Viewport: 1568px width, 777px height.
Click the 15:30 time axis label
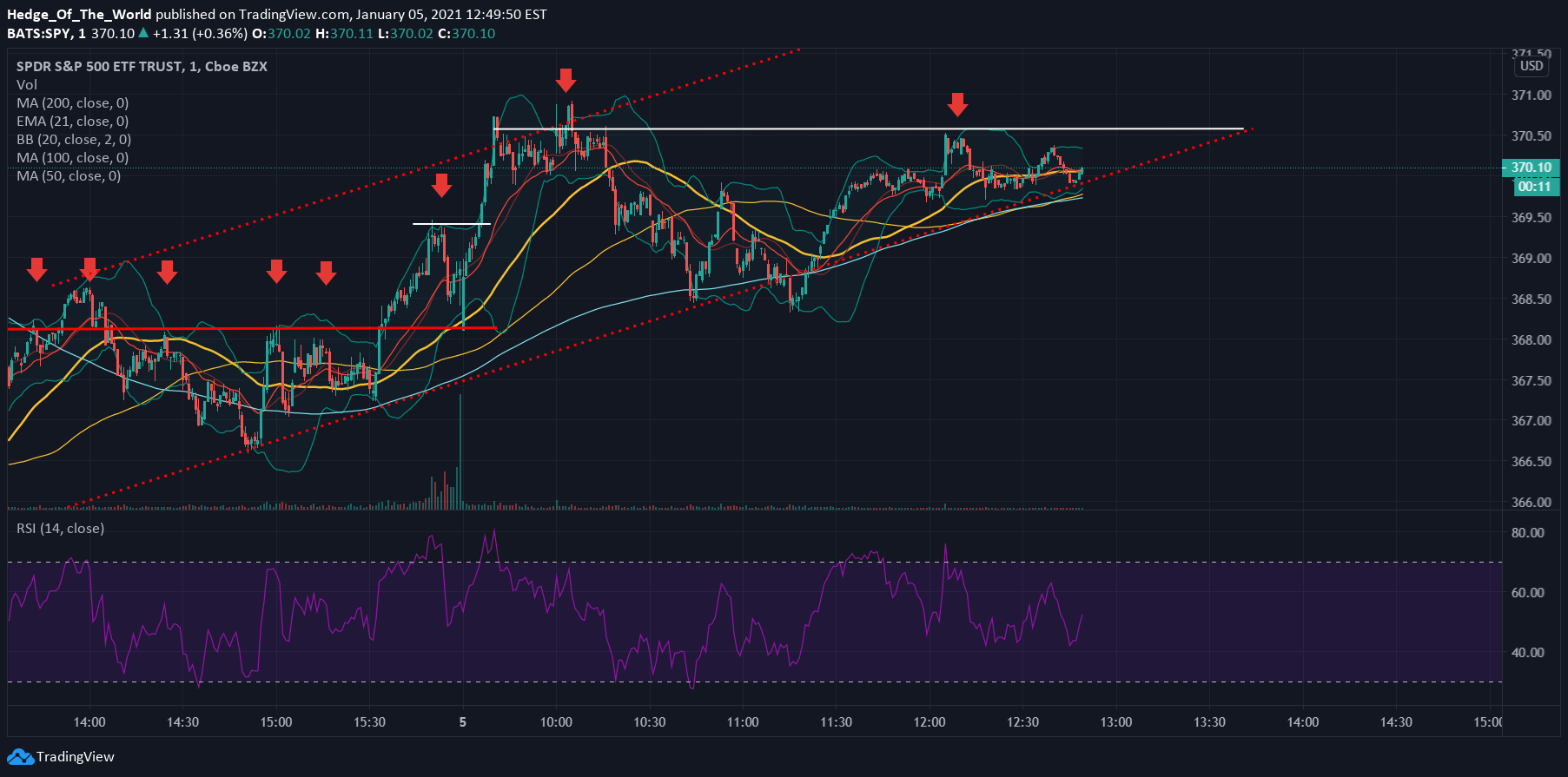tap(369, 721)
